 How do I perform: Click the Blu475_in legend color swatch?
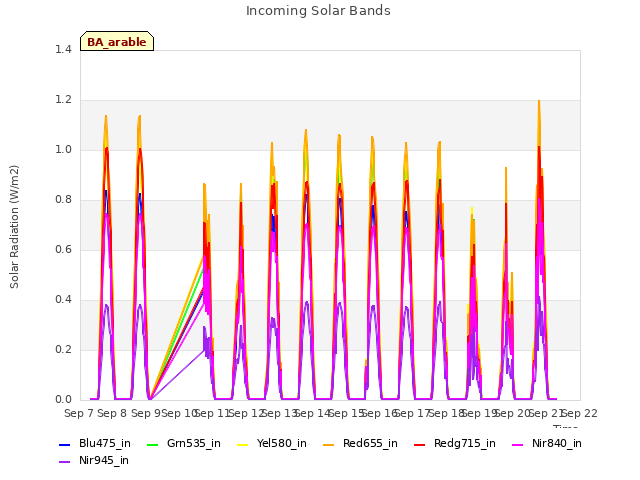64,444
